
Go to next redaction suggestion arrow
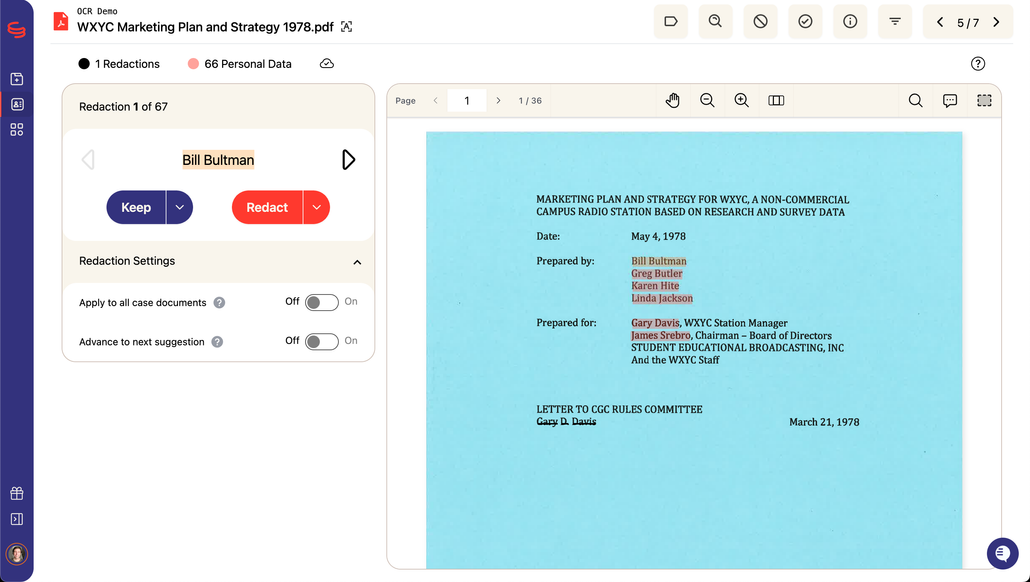point(348,160)
